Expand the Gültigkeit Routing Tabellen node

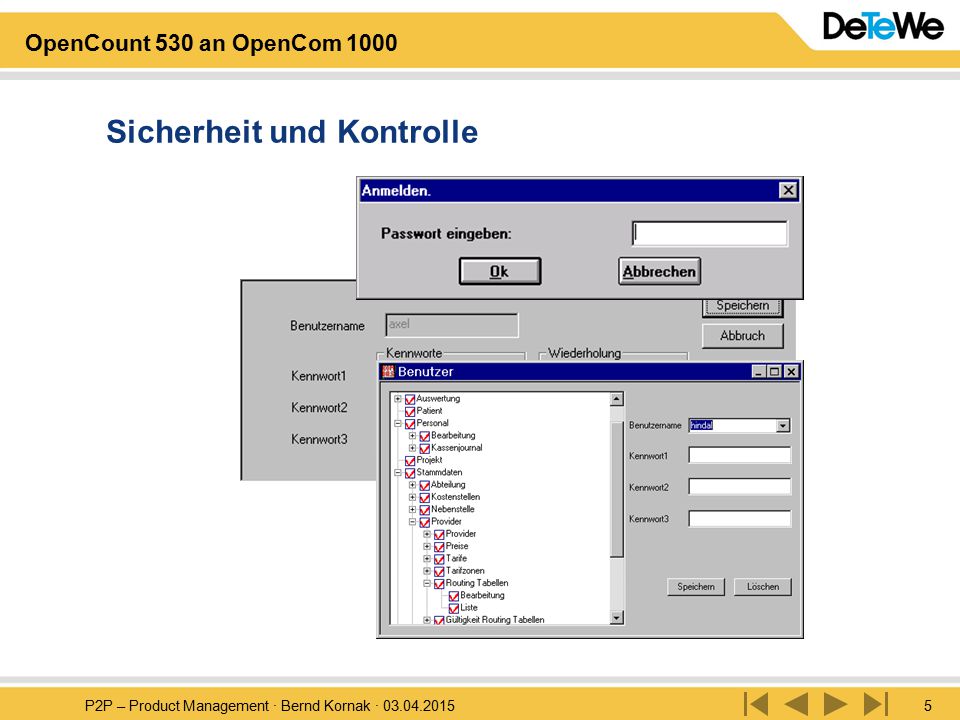coord(427,620)
